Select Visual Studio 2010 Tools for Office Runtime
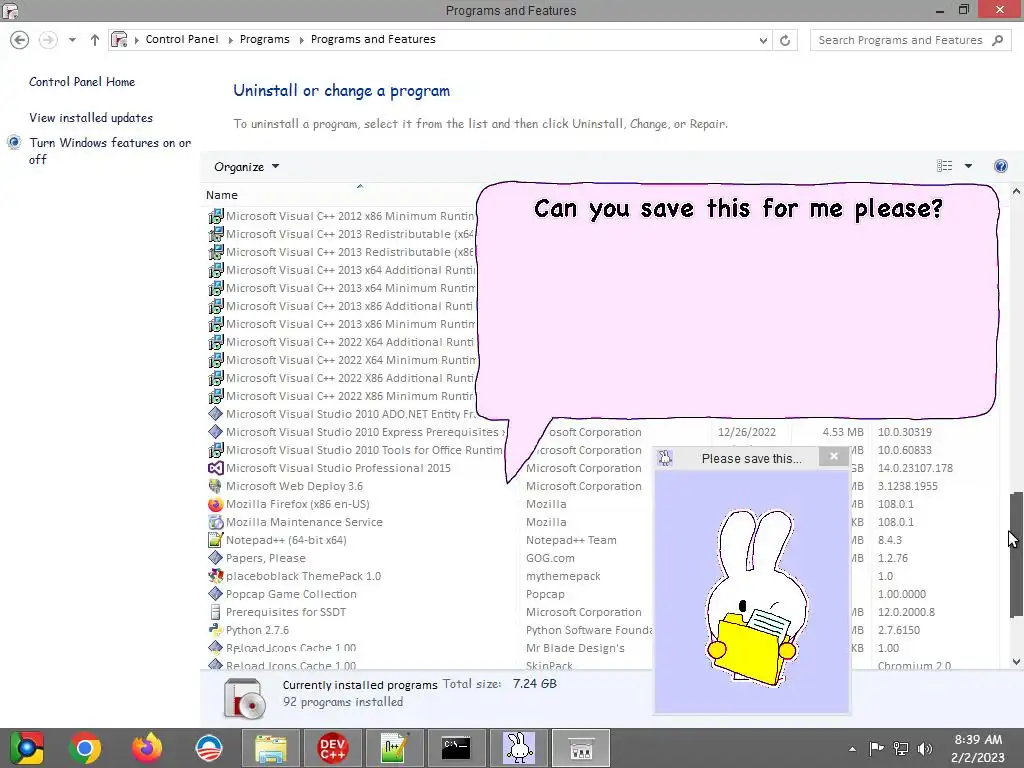The image size is (1024, 768). click(x=364, y=450)
